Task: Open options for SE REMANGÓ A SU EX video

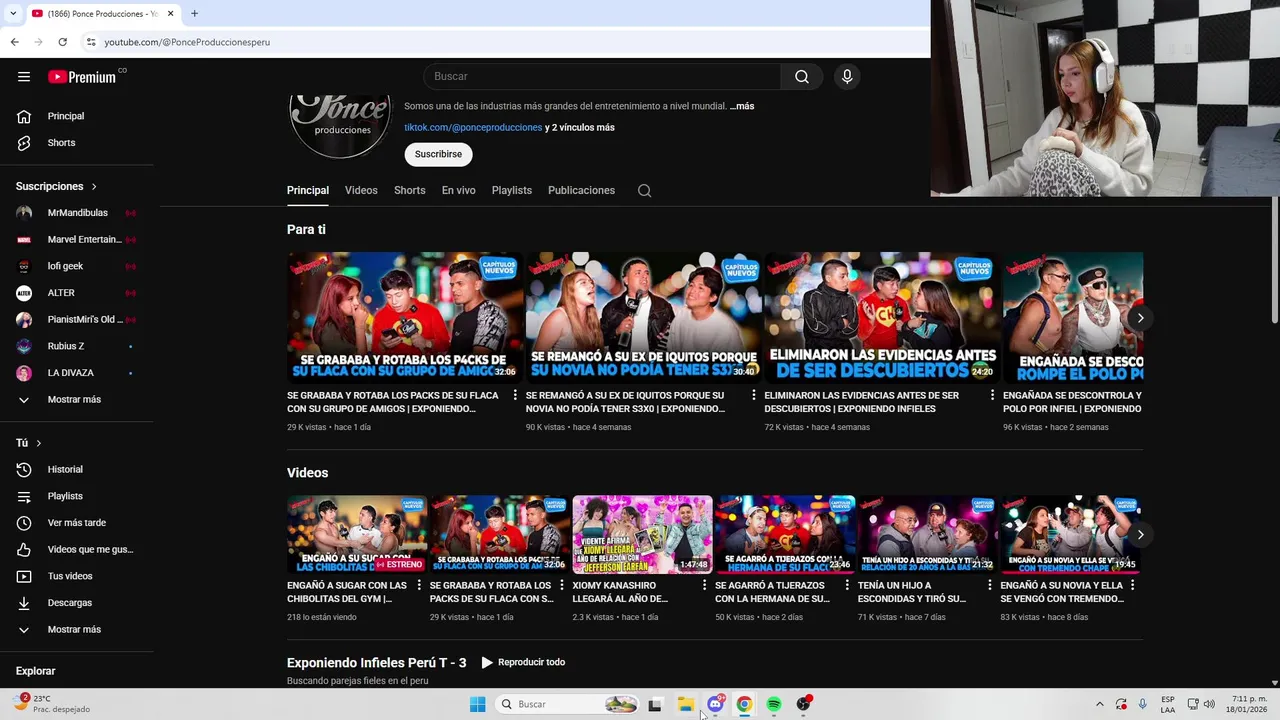Action: click(754, 396)
